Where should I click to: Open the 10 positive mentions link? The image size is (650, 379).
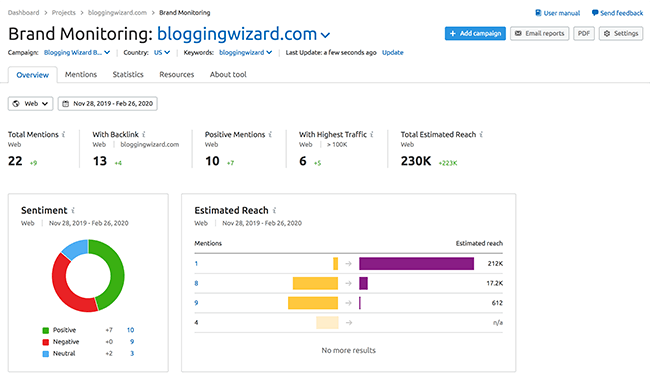click(130, 330)
